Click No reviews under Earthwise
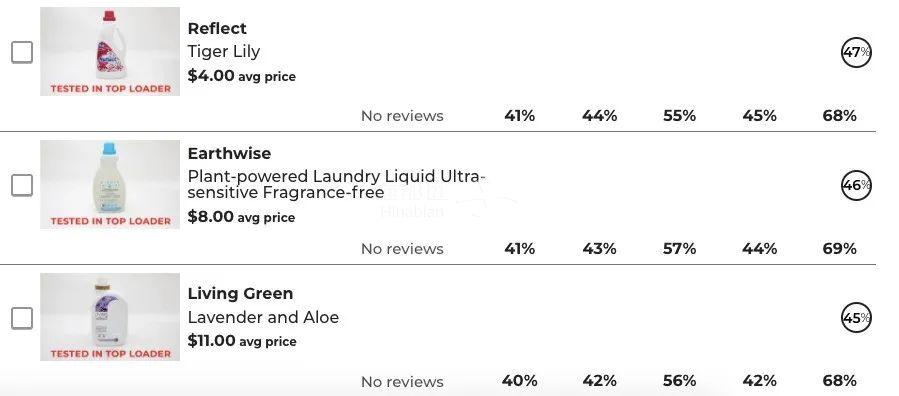 click(x=402, y=249)
